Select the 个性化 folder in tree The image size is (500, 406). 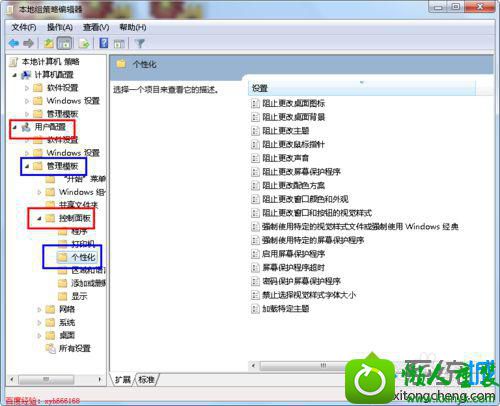pyautogui.click(x=83, y=257)
